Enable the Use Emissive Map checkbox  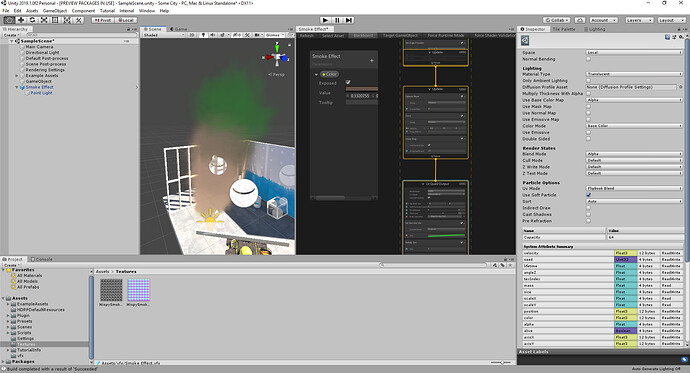pyautogui.click(x=588, y=119)
